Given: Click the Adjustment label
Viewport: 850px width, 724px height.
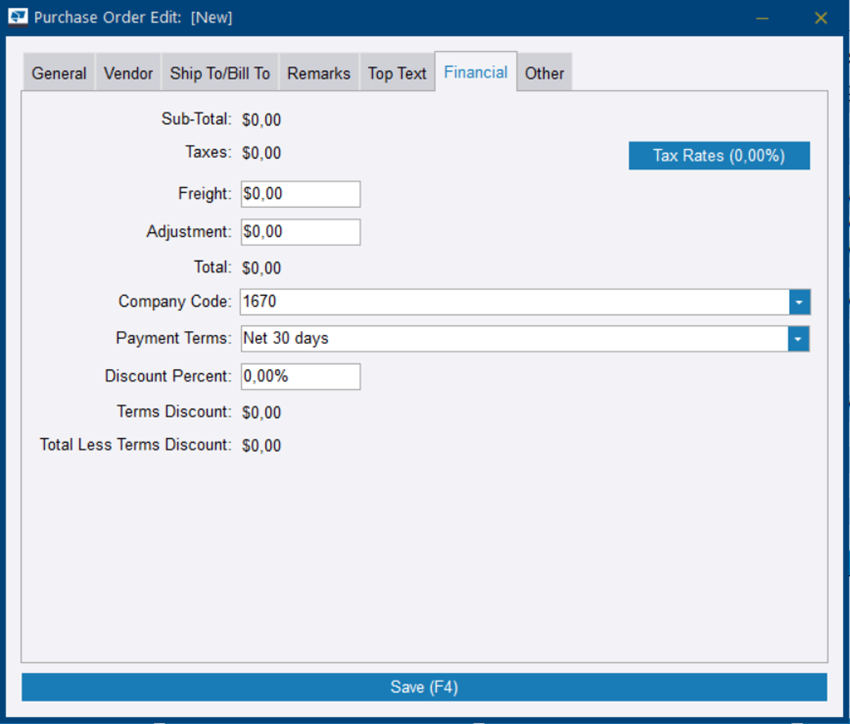Looking at the screenshot, I should 189,232.
